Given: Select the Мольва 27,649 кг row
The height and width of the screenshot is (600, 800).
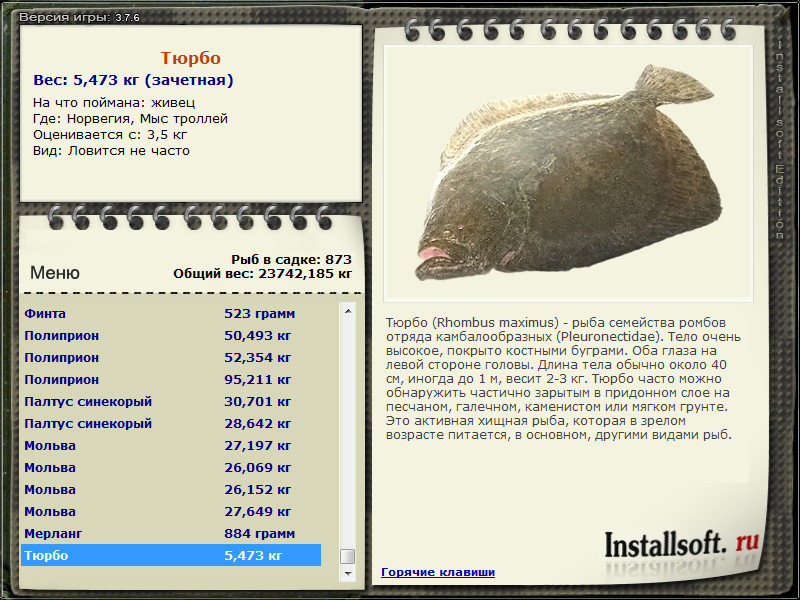Looking at the screenshot, I should click(x=171, y=511).
